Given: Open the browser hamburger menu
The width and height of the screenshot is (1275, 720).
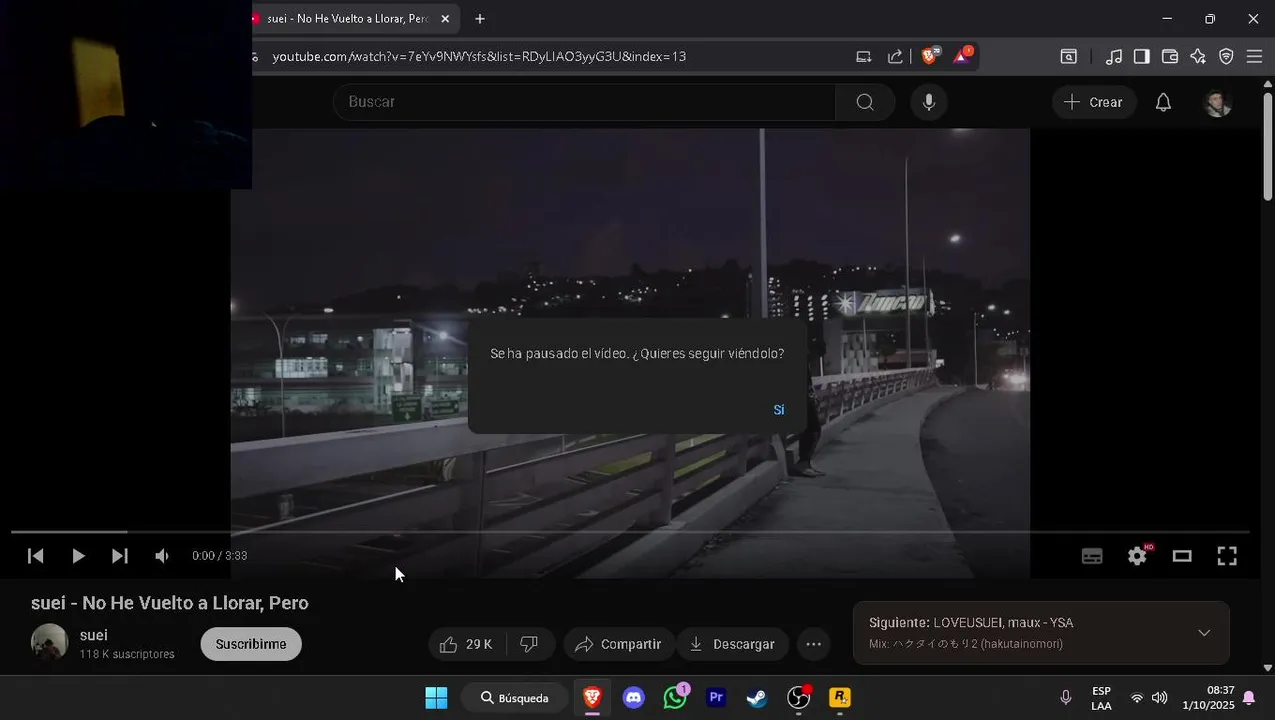Looking at the screenshot, I should pyautogui.click(x=1254, y=56).
